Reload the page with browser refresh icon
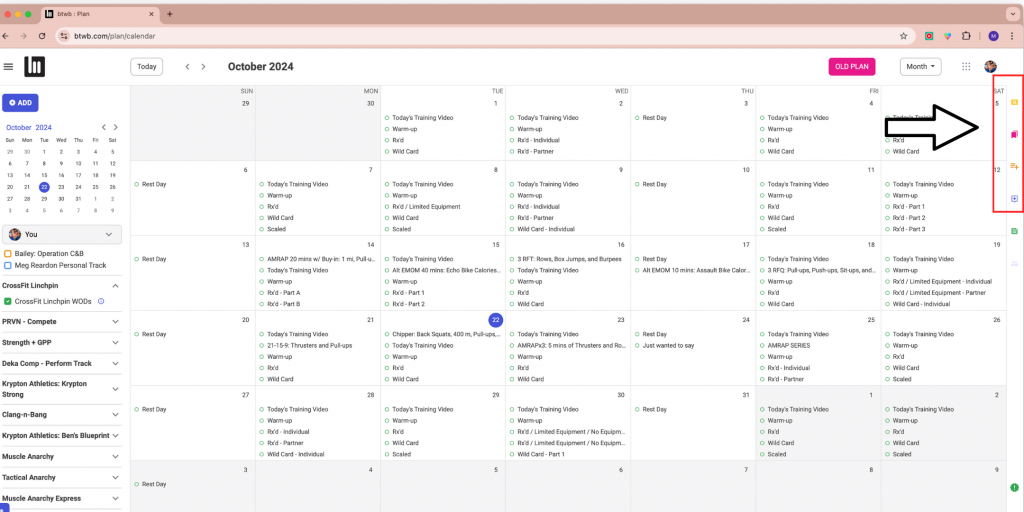The image size is (1024, 512). pos(42,36)
